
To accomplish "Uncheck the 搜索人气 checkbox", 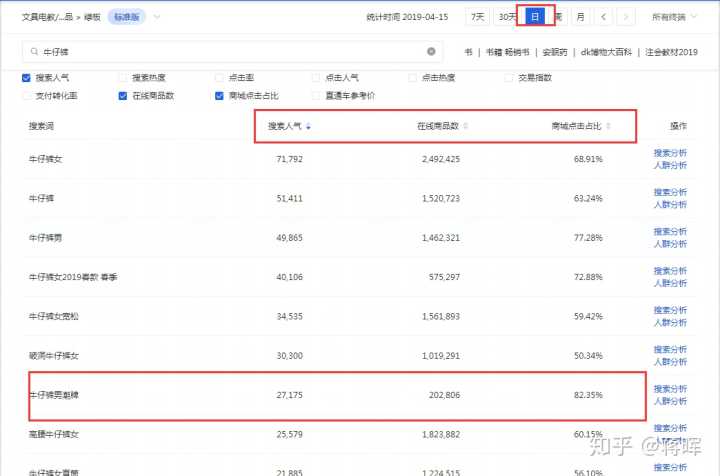I will (26, 77).
